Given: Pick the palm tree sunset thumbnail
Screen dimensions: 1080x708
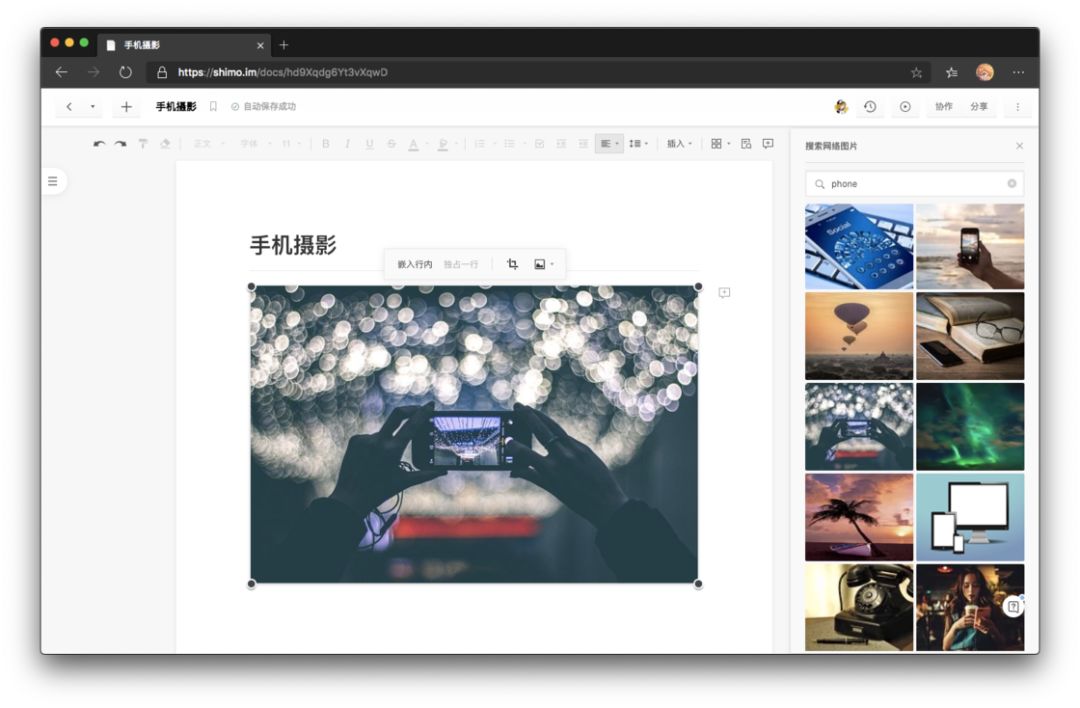Looking at the screenshot, I should (x=859, y=517).
